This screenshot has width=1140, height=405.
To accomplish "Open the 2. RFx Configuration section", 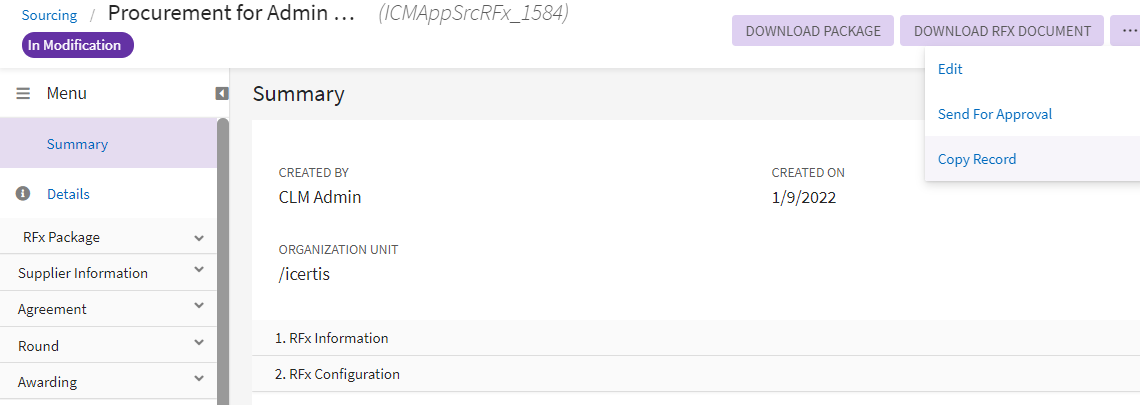I will tap(338, 374).
